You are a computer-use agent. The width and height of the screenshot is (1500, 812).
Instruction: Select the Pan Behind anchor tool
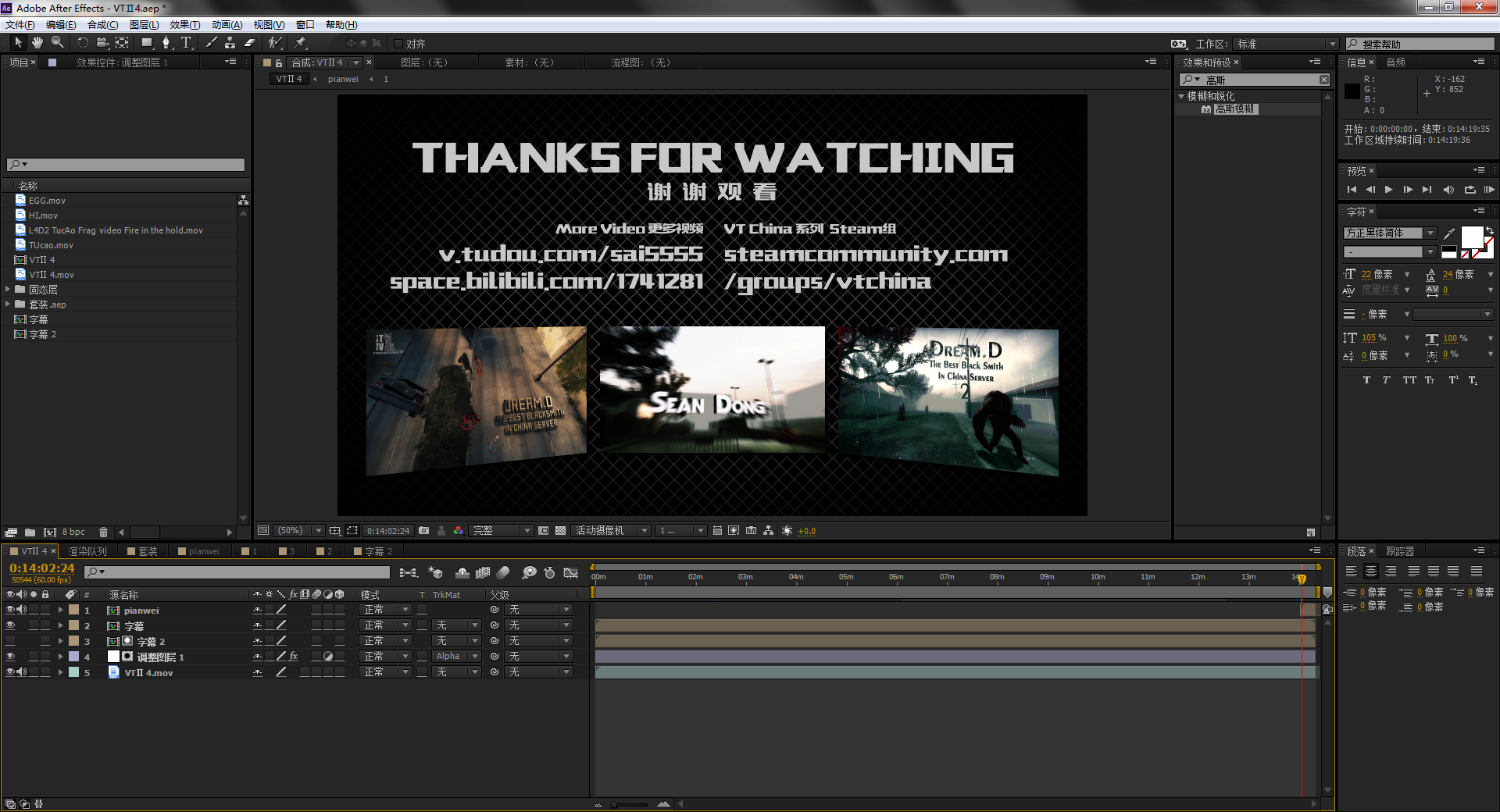pos(123,43)
